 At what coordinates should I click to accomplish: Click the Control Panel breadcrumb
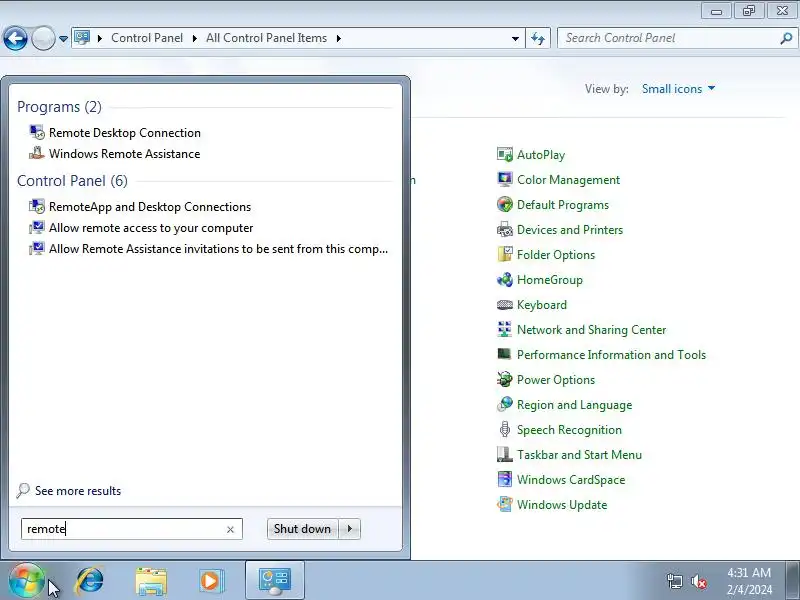pos(147,38)
